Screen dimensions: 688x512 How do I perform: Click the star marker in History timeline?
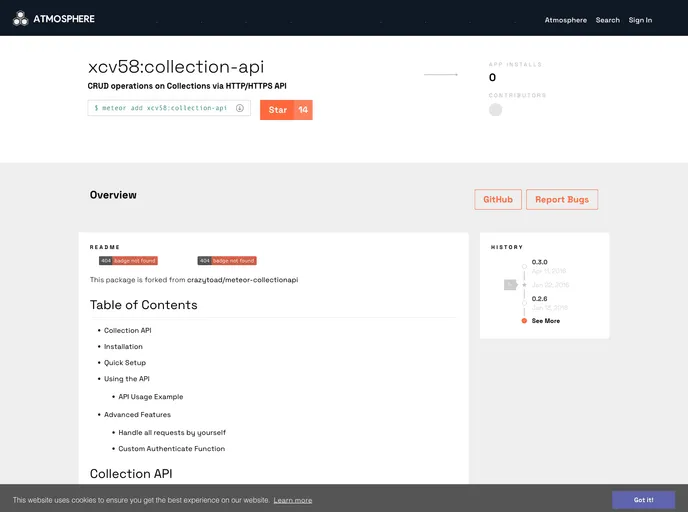point(524,285)
